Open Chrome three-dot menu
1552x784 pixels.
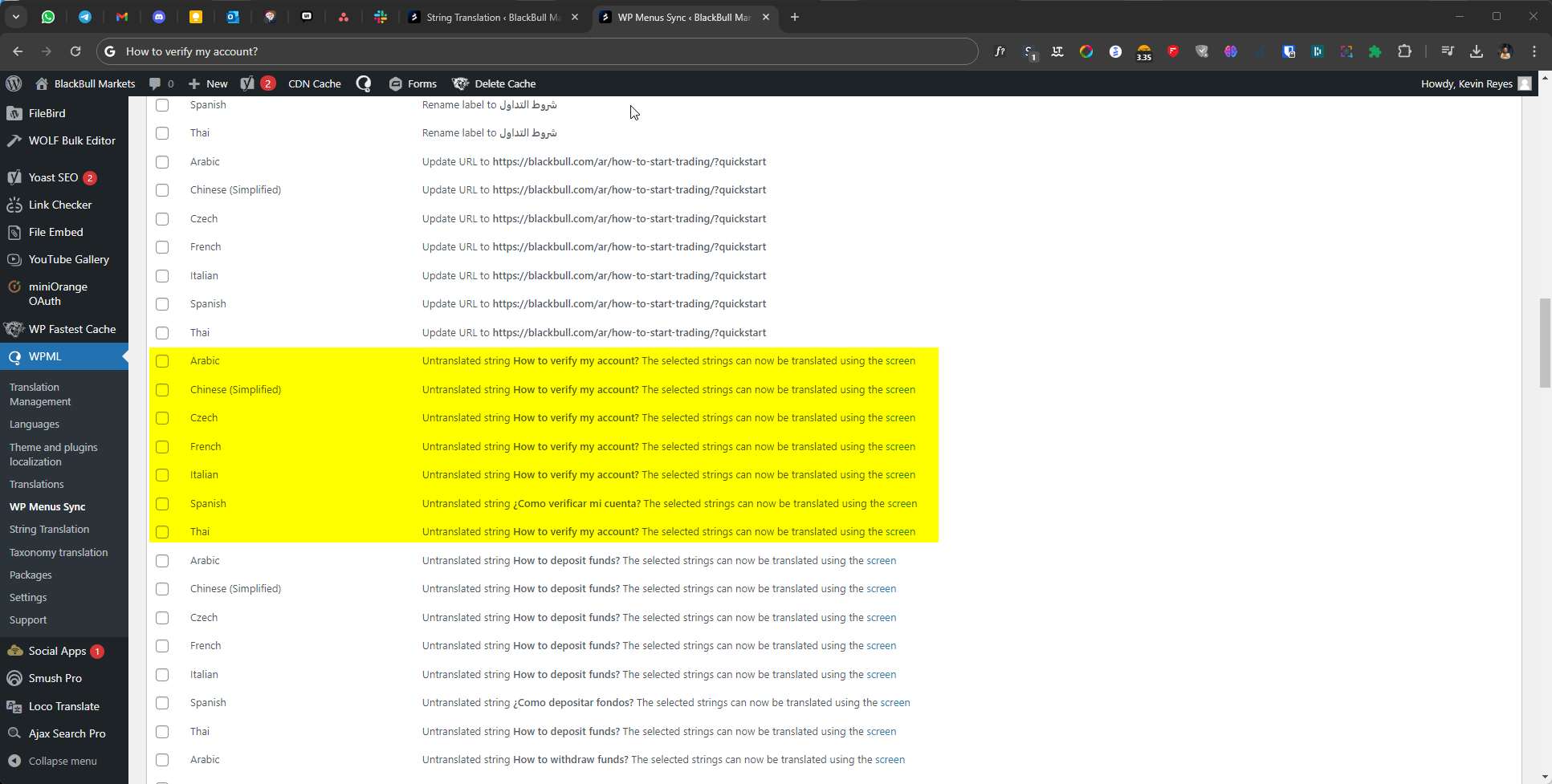(1534, 51)
